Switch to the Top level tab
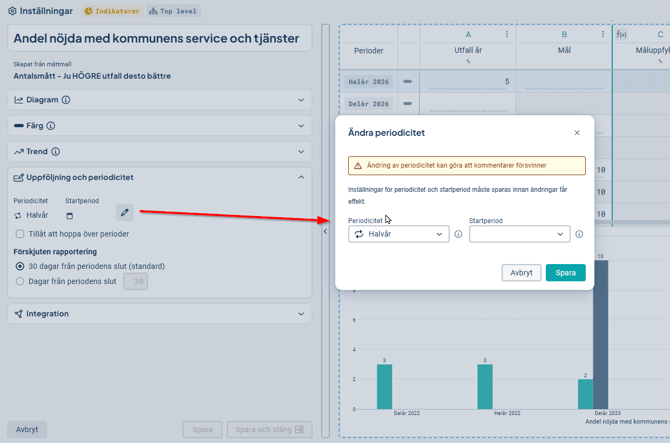This screenshot has width=670, height=443. 173,11
